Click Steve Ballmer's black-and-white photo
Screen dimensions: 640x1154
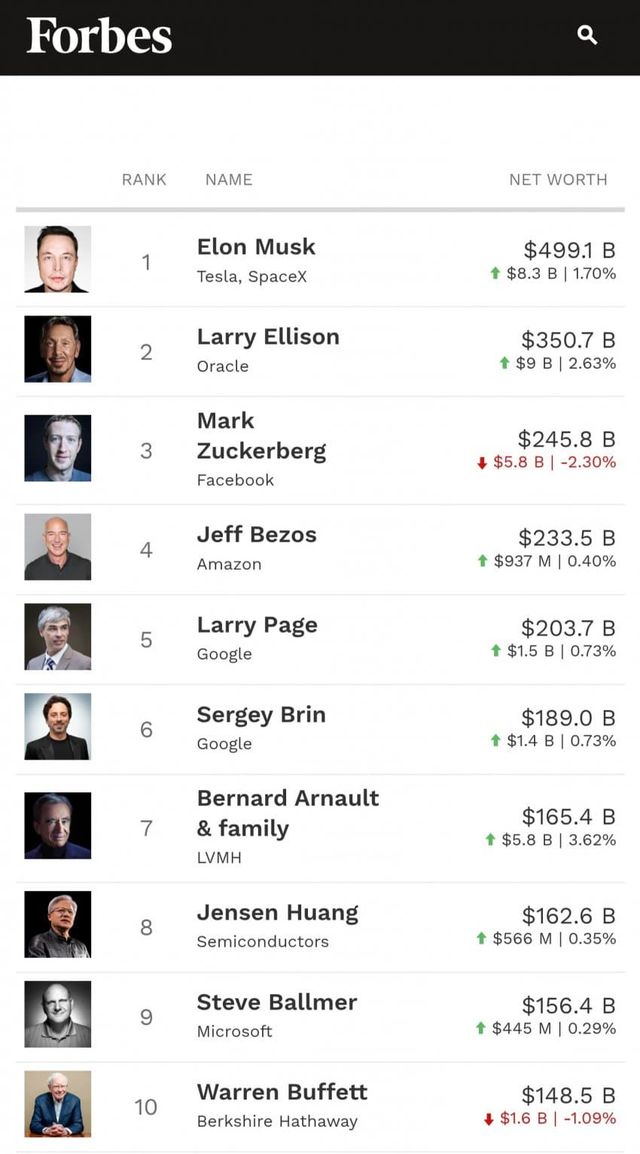(58, 1014)
